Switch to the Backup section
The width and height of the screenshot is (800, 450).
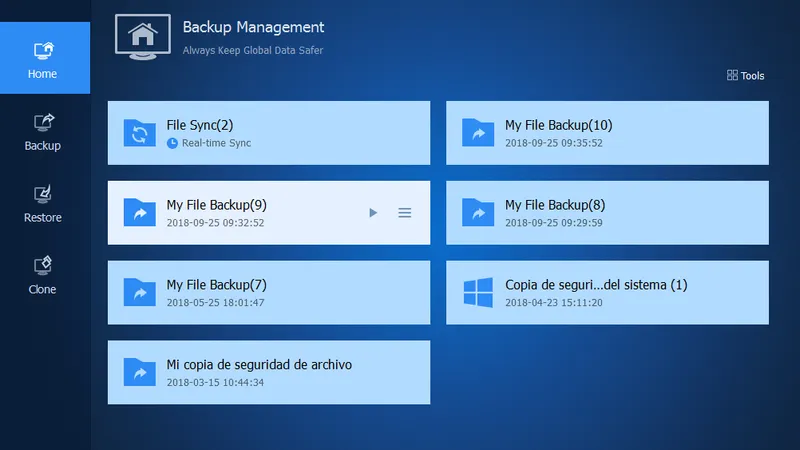(x=43, y=131)
